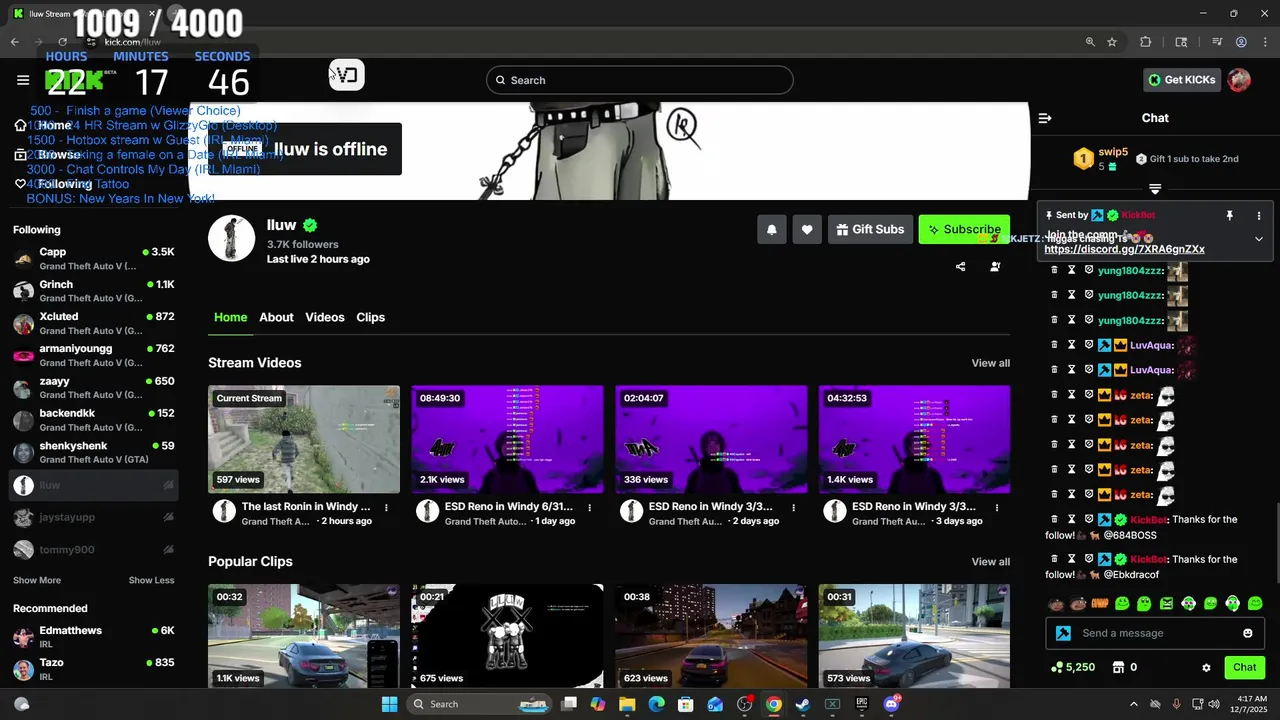Ban sender of @684BOSS follow message

coord(1088,519)
